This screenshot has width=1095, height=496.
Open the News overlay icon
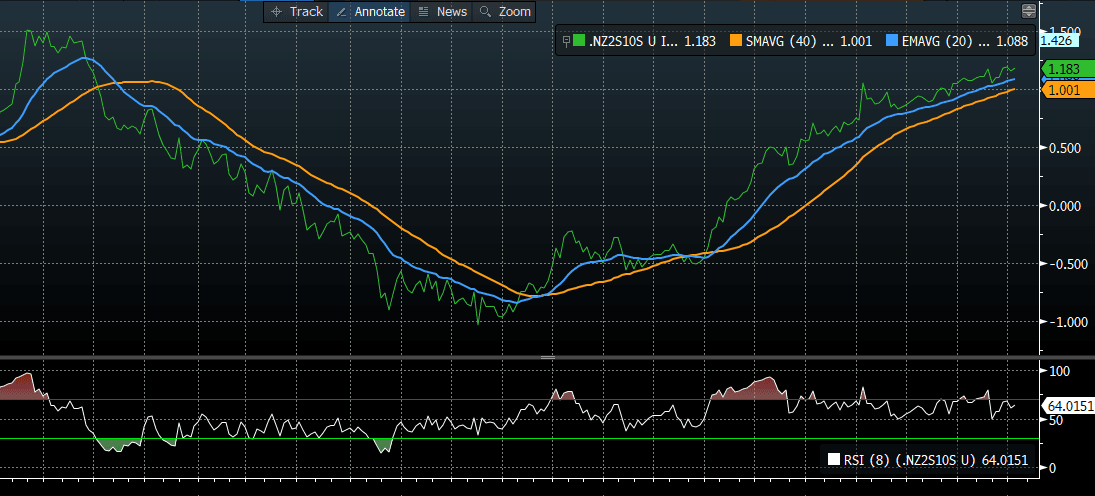[x=424, y=11]
